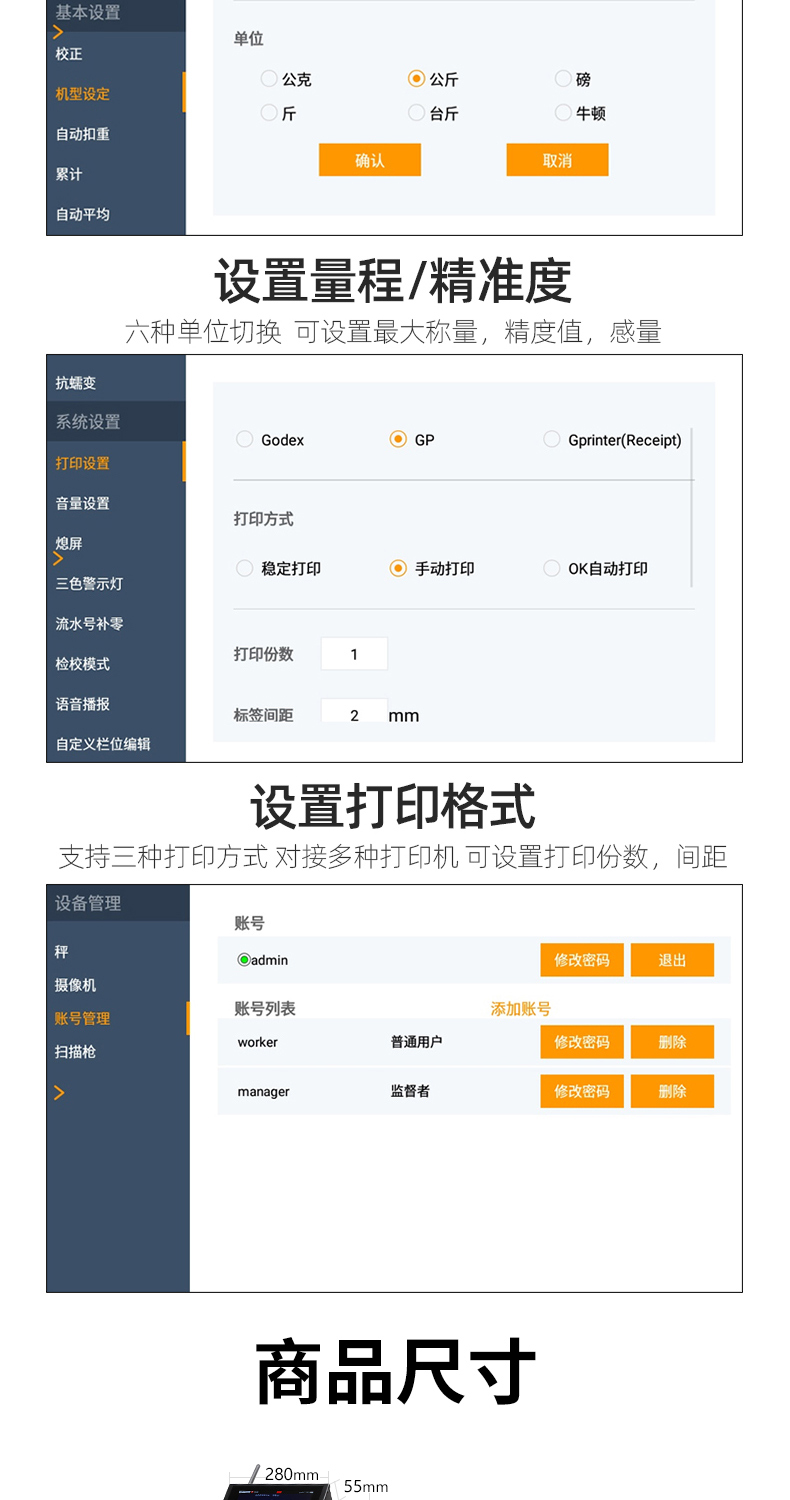
Task: Click 修改密码 in the manager row
Action: [x=582, y=1091]
